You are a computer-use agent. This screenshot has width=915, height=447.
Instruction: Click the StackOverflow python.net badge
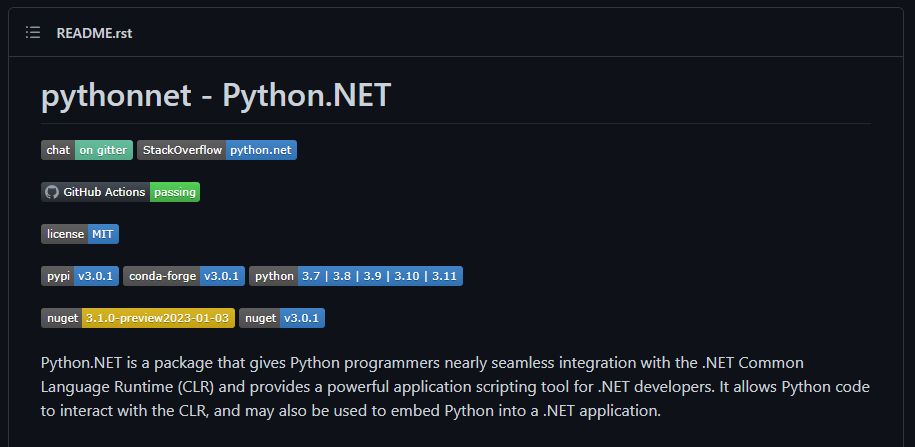pyautogui.click(x=216, y=150)
